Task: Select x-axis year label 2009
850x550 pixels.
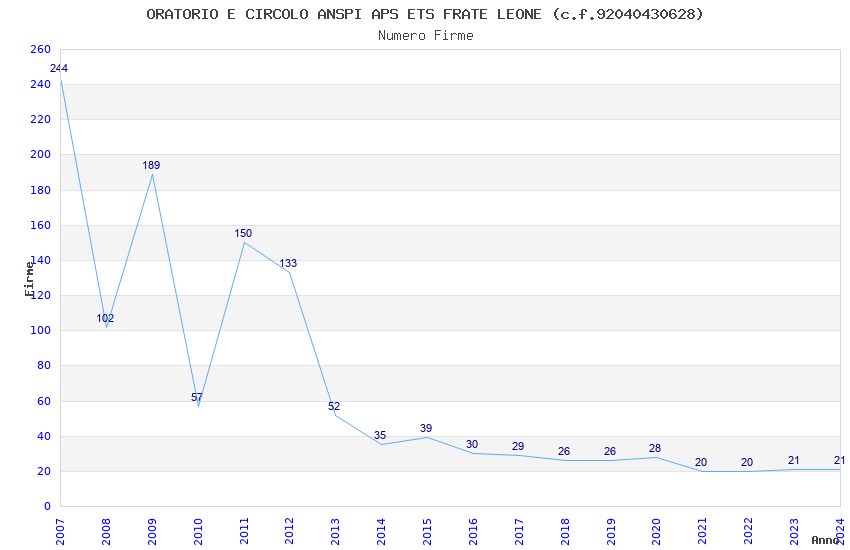Action: click(x=152, y=532)
